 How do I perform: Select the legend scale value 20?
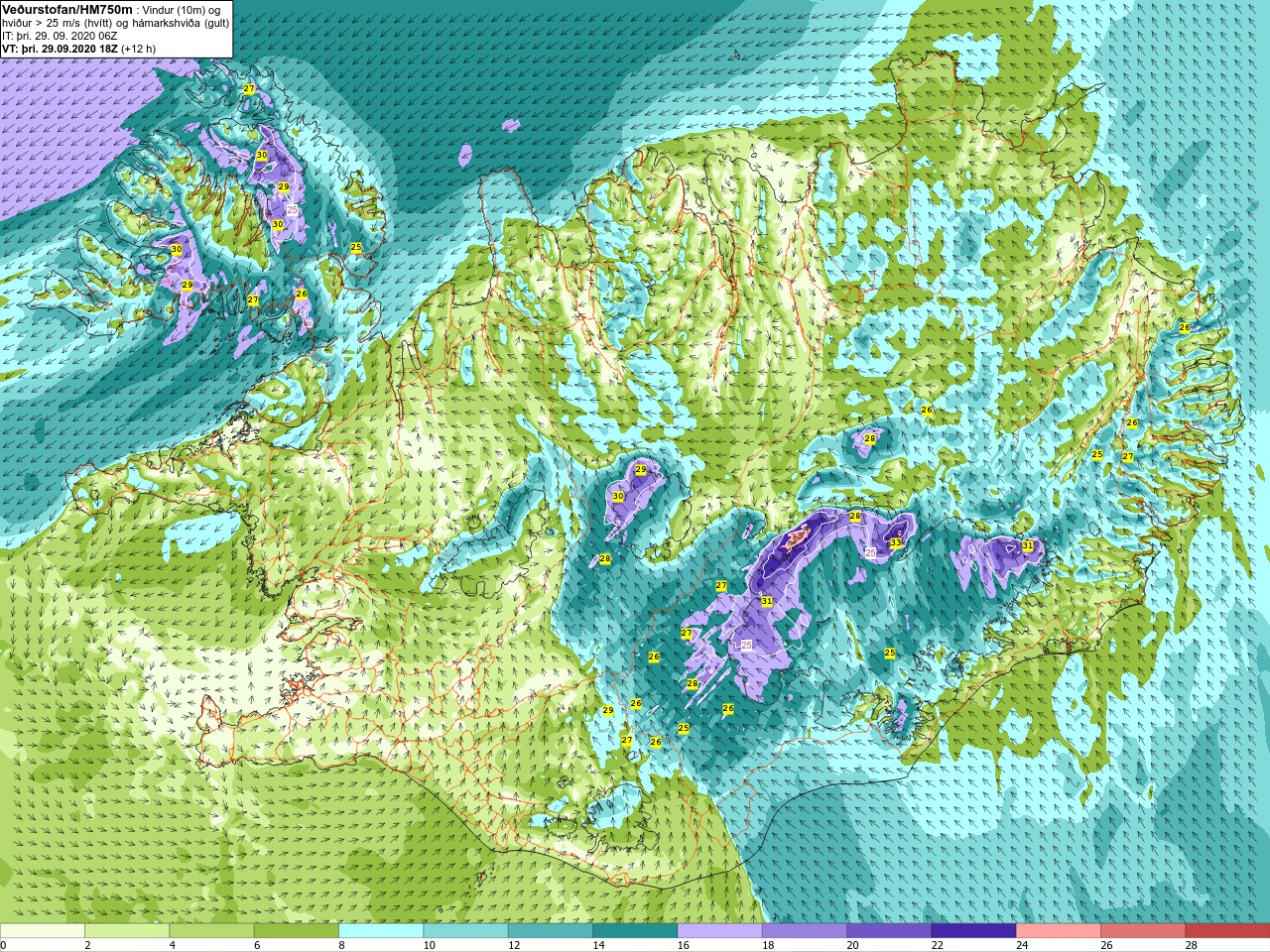click(x=853, y=945)
